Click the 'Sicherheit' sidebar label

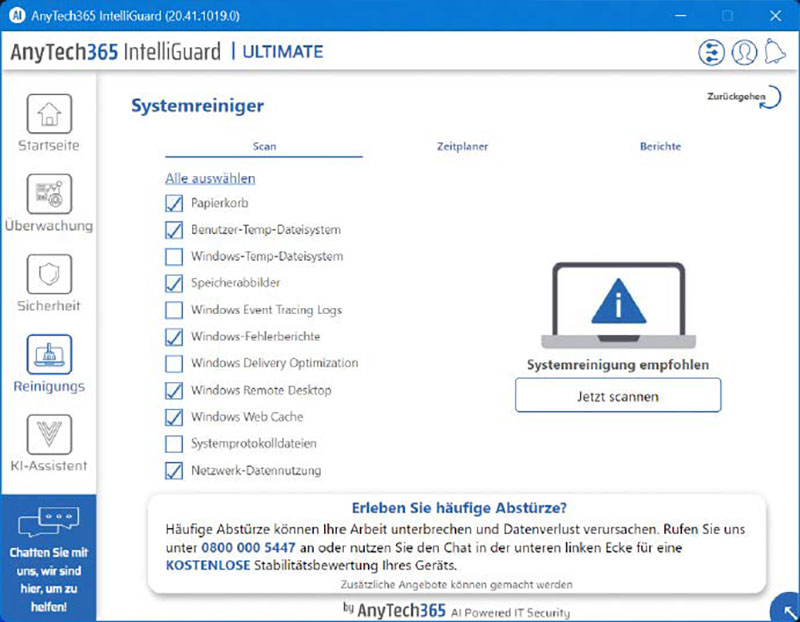click(x=49, y=306)
